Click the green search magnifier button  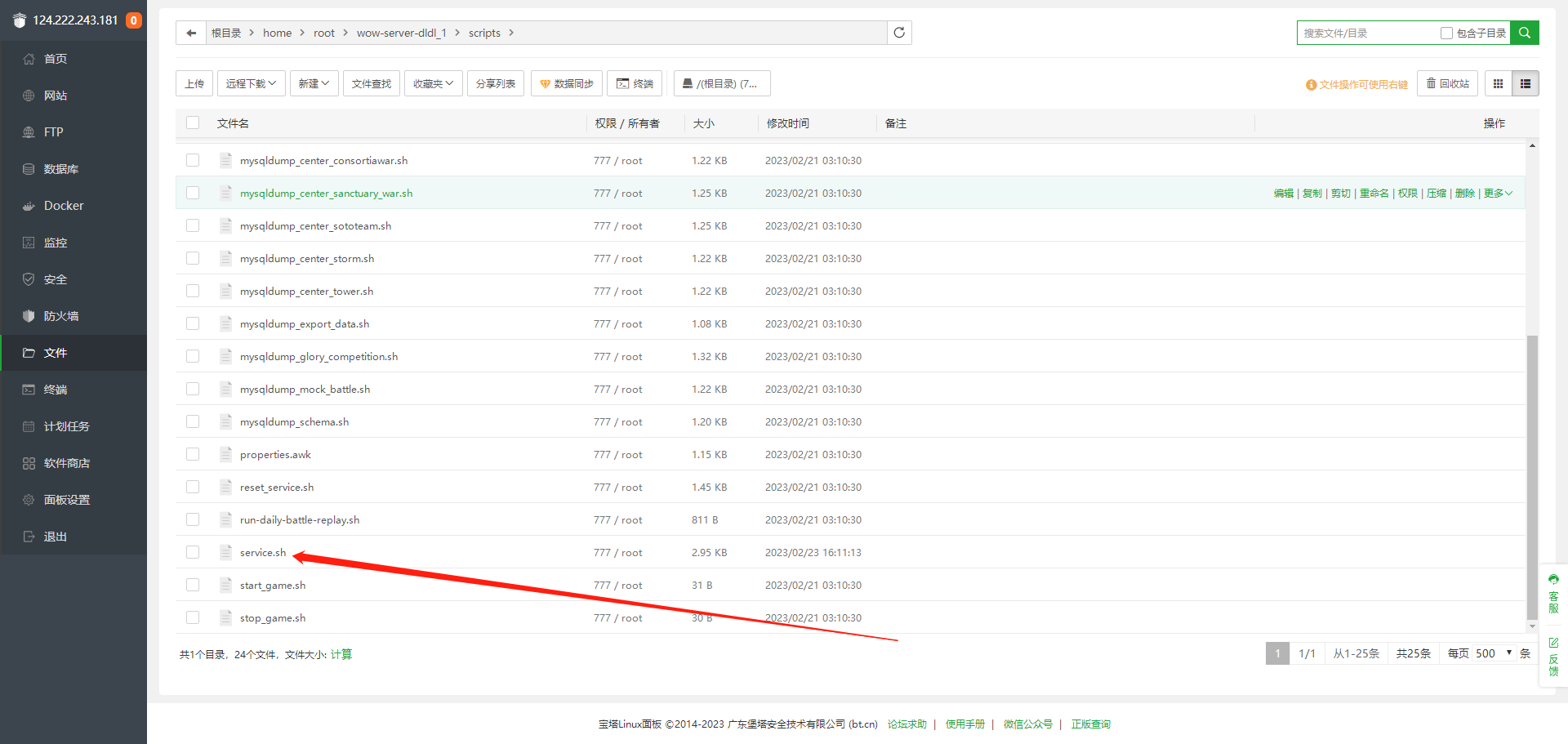pos(1525,33)
